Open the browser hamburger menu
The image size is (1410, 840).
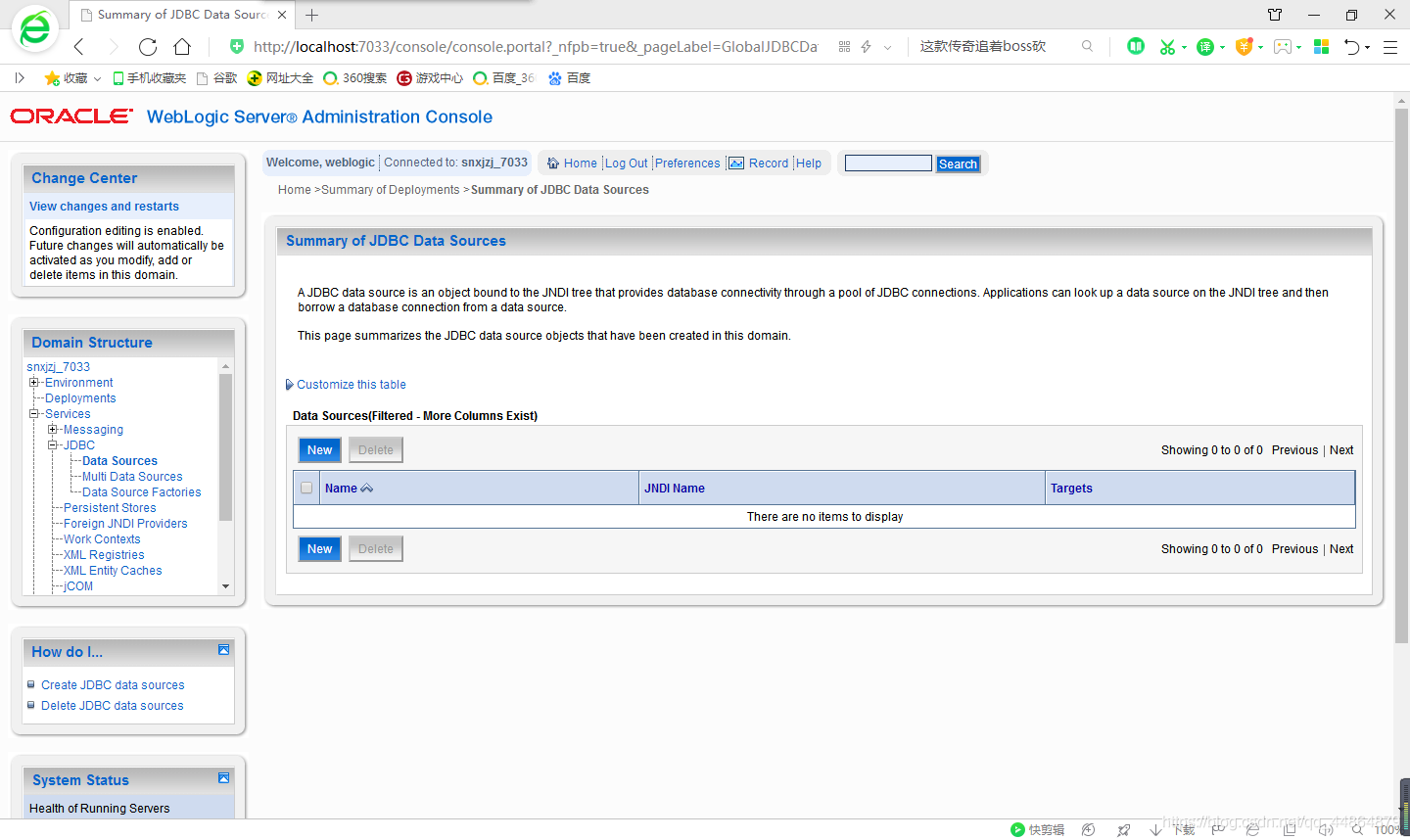point(1389,47)
